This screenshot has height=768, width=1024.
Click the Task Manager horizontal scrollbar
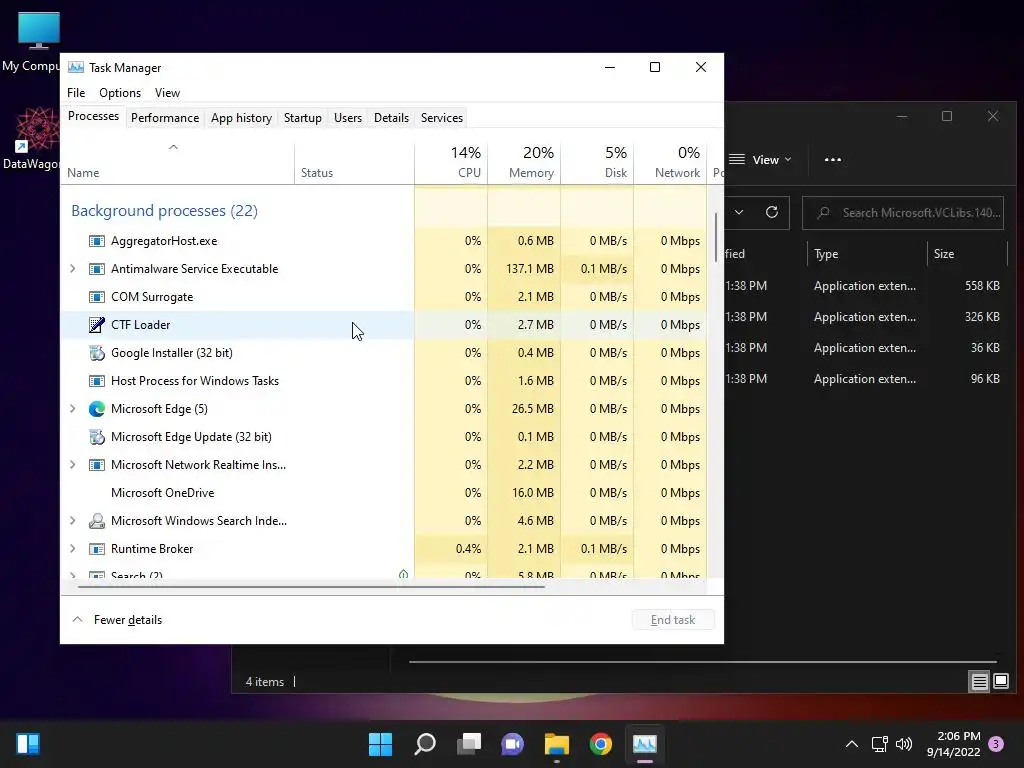tap(311, 587)
